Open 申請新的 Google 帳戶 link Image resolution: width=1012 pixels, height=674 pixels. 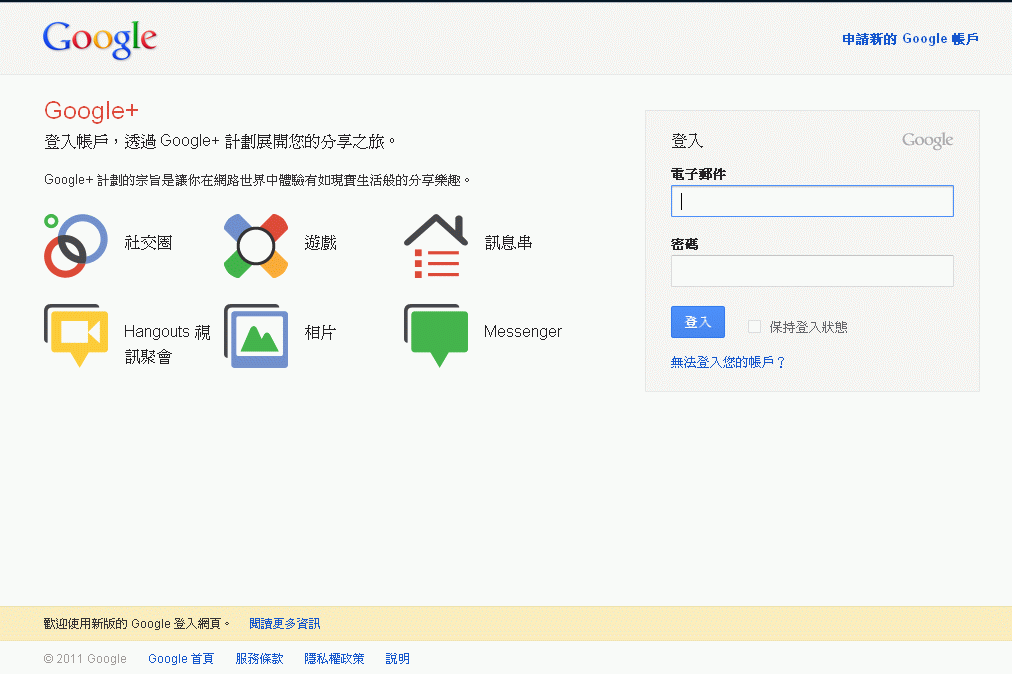coord(910,39)
